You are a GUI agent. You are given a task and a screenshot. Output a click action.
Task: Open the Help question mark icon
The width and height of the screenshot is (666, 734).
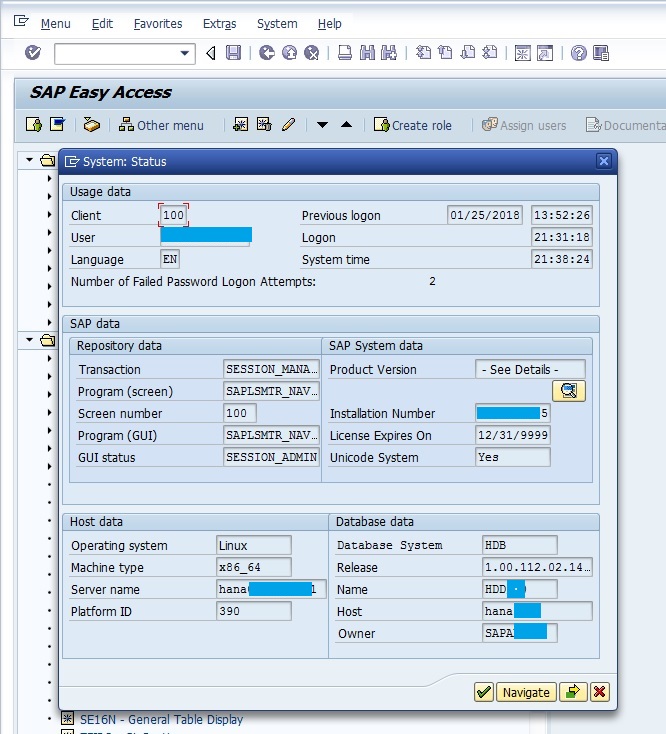click(x=579, y=53)
